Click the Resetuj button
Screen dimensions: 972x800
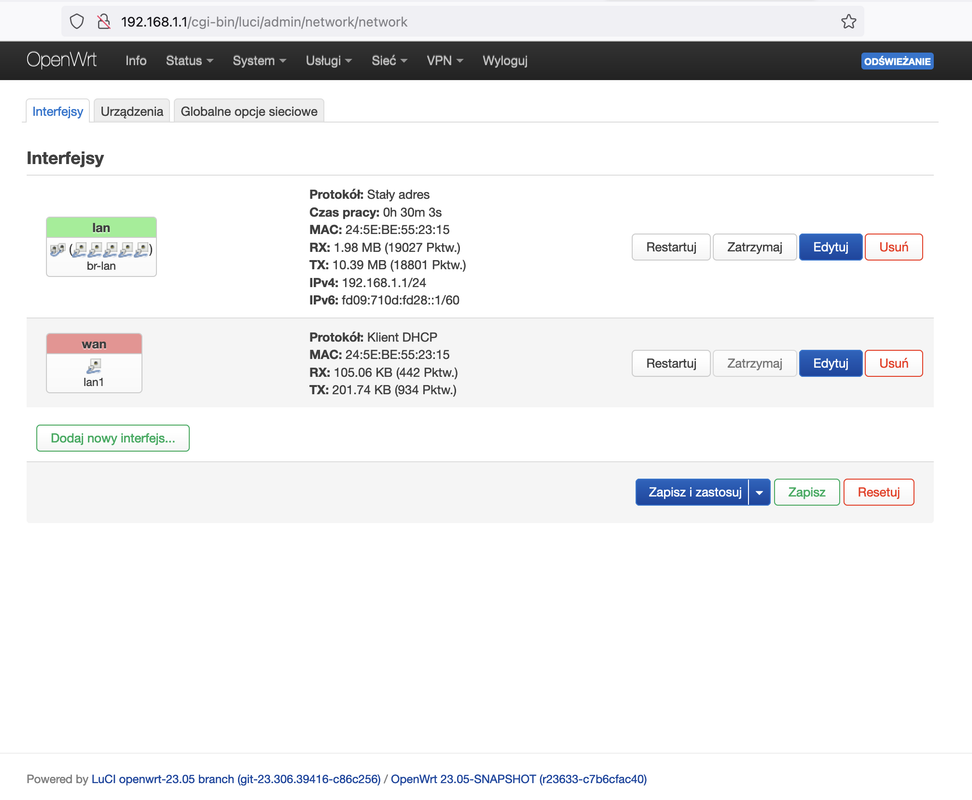pos(878,492)
